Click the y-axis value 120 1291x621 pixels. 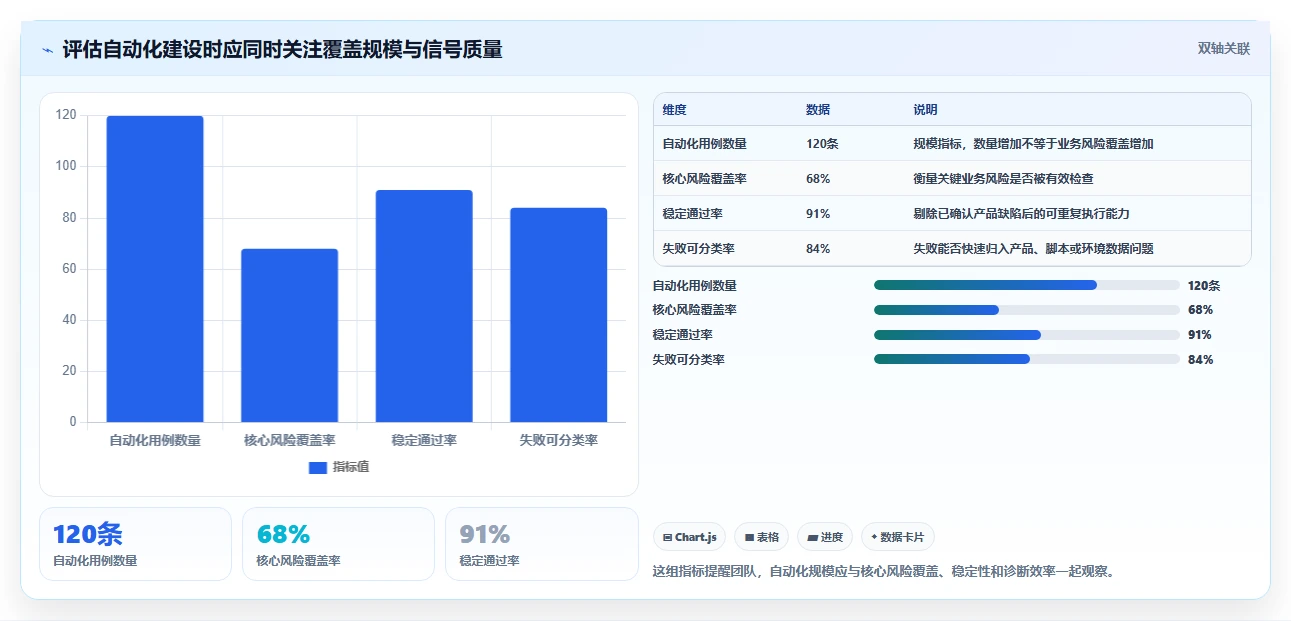pyautogui.click(x=66, y=115)
